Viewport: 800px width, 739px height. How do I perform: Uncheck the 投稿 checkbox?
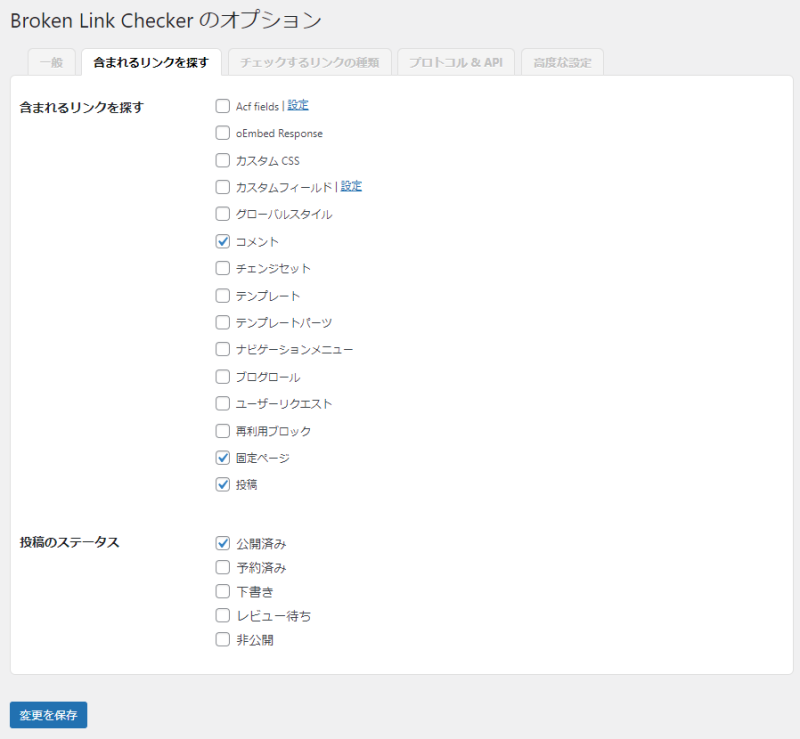click(222, 484)
